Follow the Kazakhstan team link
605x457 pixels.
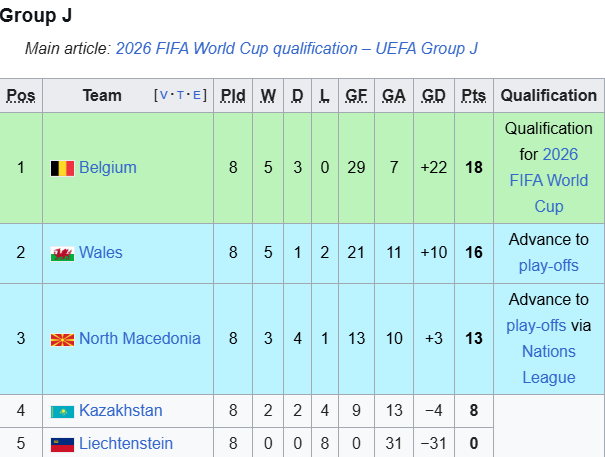coord(120,411)
